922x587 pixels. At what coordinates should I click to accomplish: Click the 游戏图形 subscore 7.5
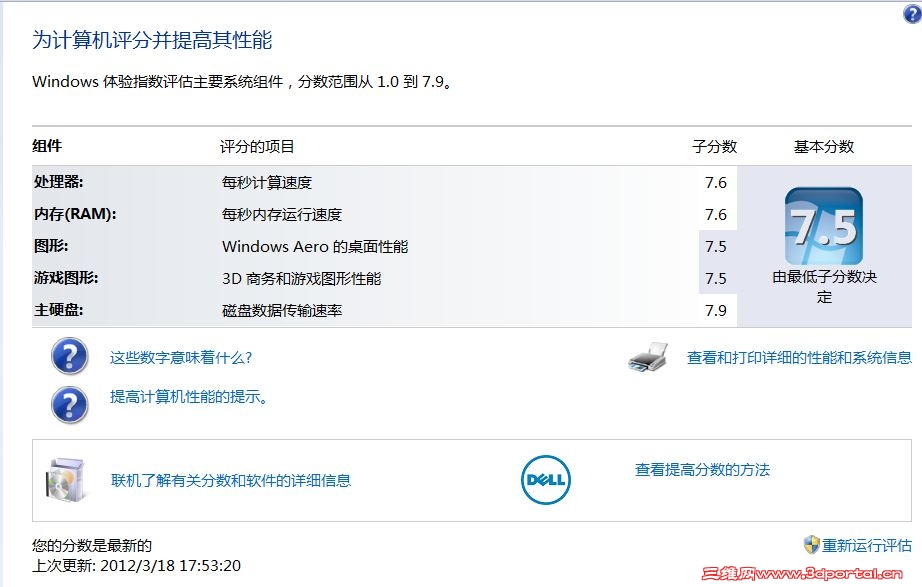pos(715,278)
